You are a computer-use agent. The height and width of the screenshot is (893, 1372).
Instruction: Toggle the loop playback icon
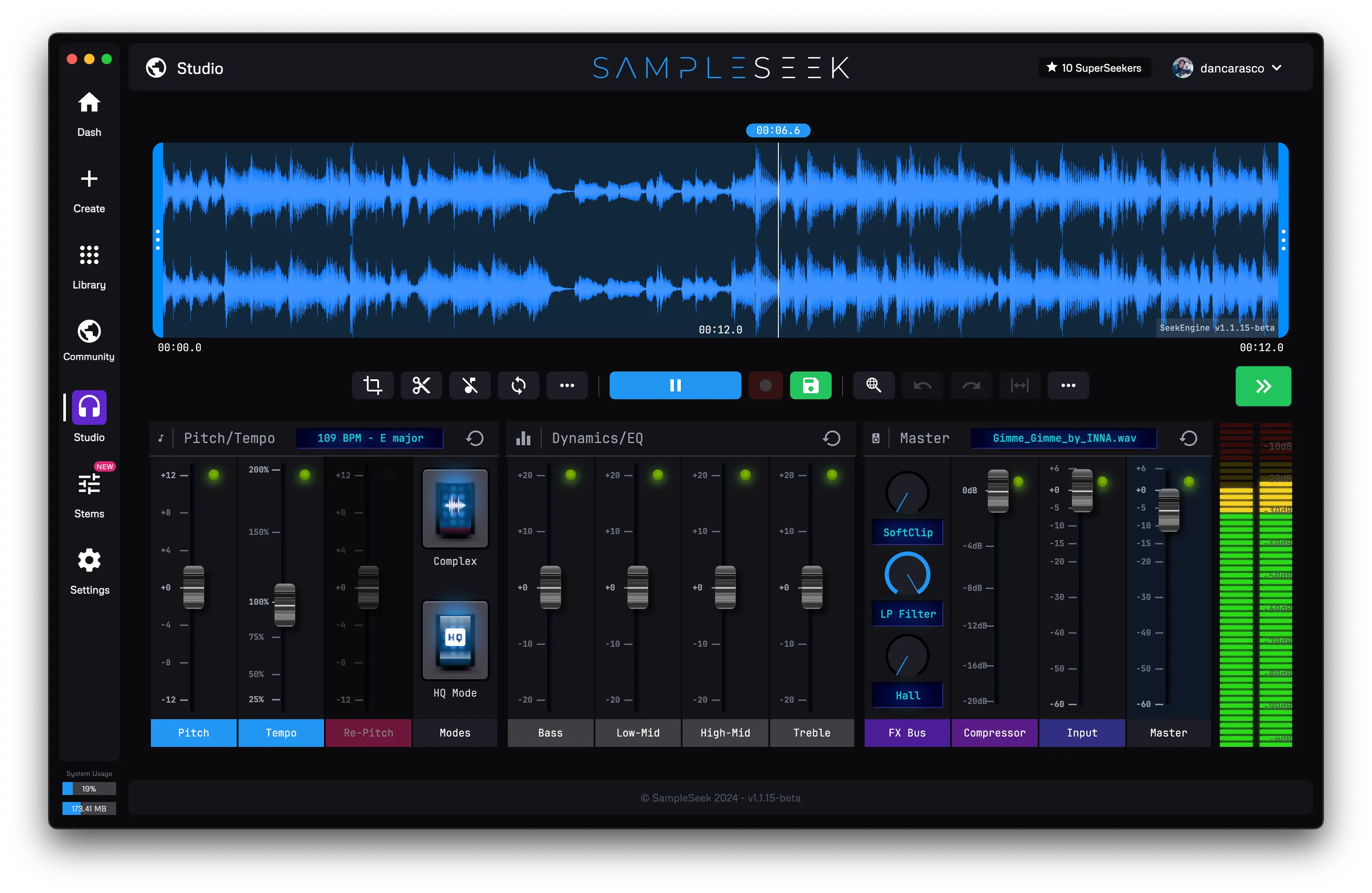518,385
